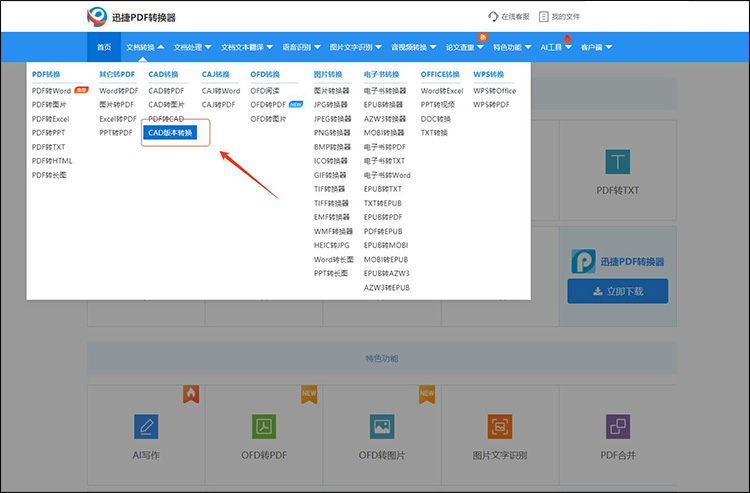750x493 pixels.
Task: Expand the 语音识别 dropdown
Action: pos(301,47)
